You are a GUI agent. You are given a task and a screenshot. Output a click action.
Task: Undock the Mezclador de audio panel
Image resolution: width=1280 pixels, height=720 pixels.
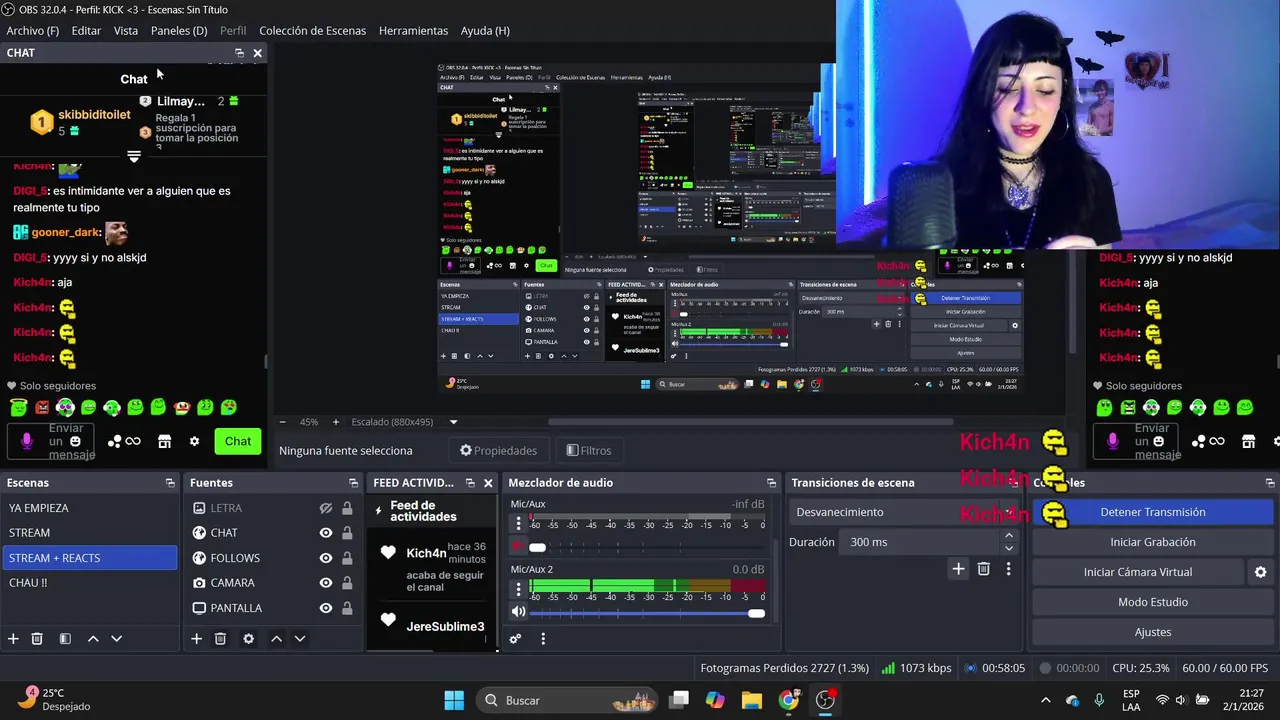pyautogui.click(x=771, y=483)
